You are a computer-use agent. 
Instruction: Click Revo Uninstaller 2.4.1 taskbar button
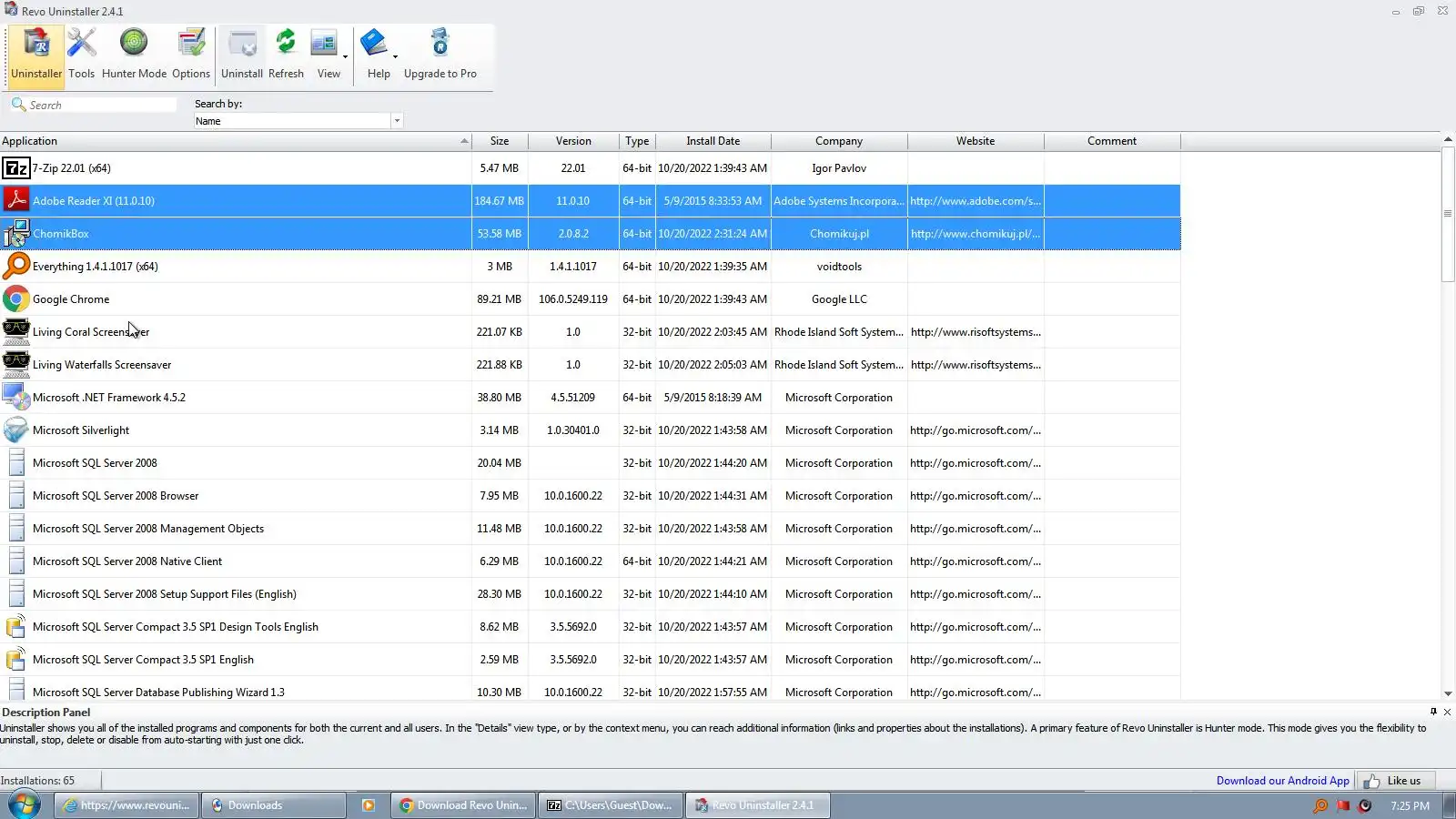[757, 805]
